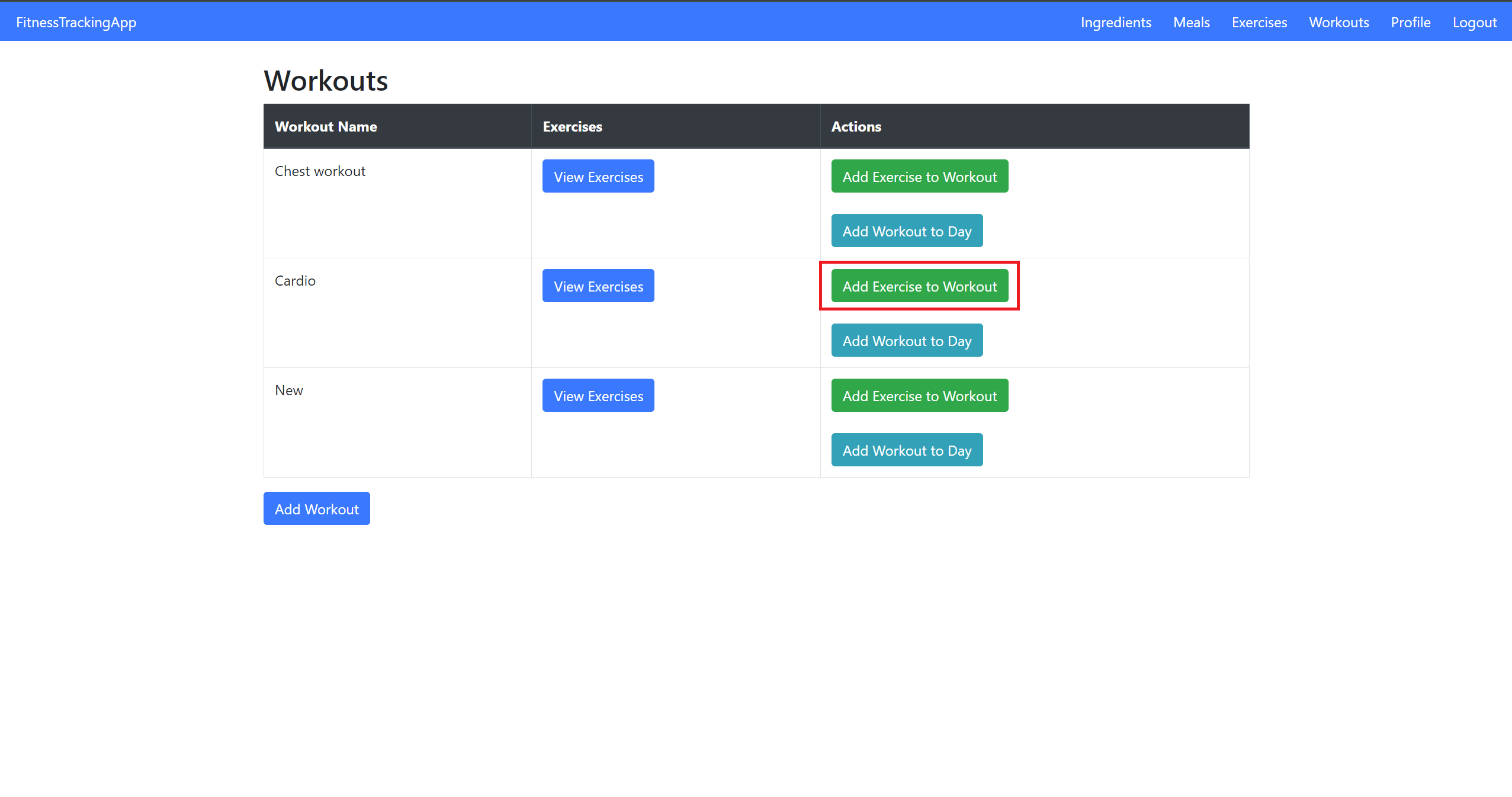The image size is (1512, 797).
Task: Navigate to Exercises page
Action: tap(1259, 23)
